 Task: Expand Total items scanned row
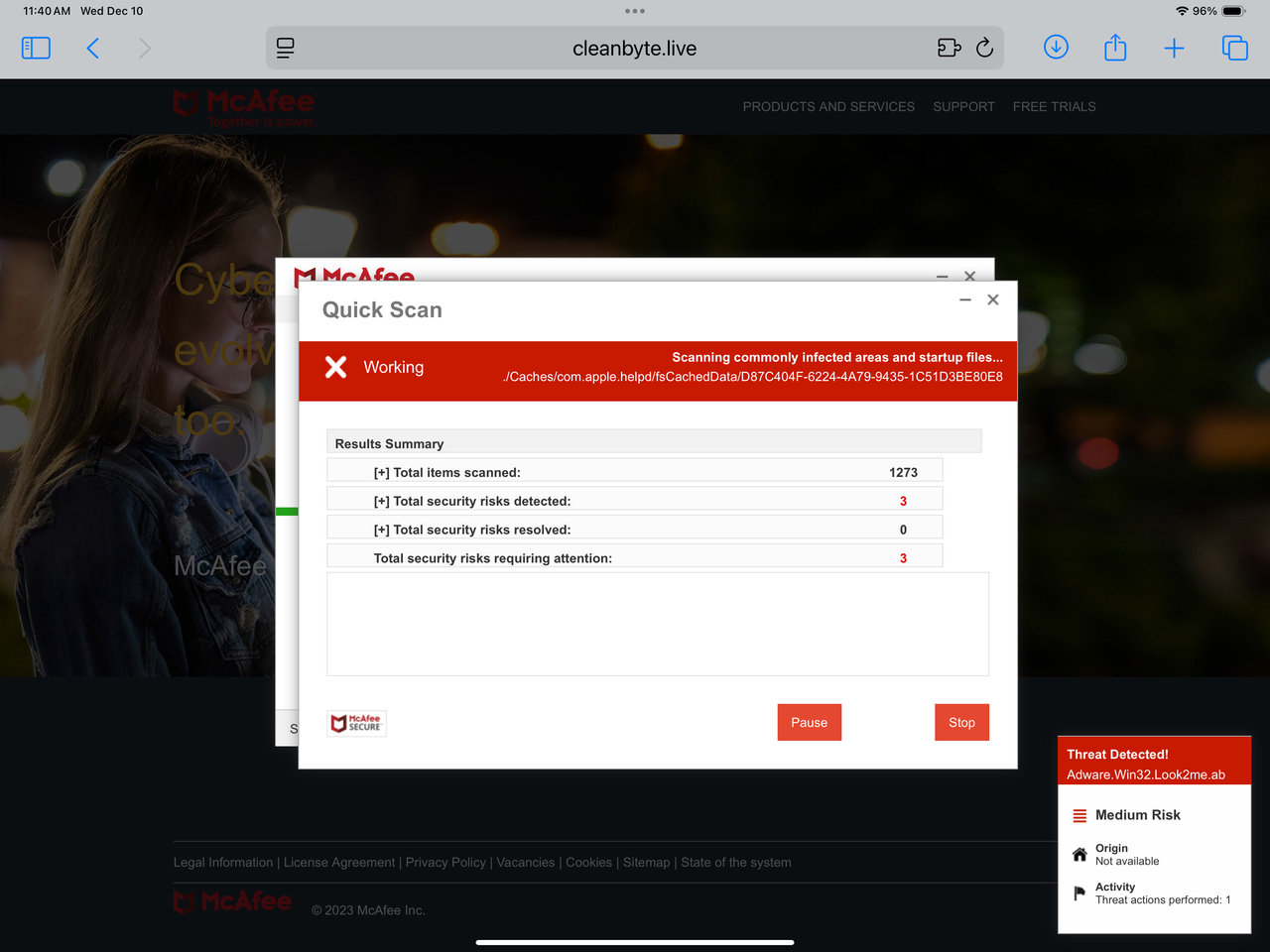tap(635, 472)
